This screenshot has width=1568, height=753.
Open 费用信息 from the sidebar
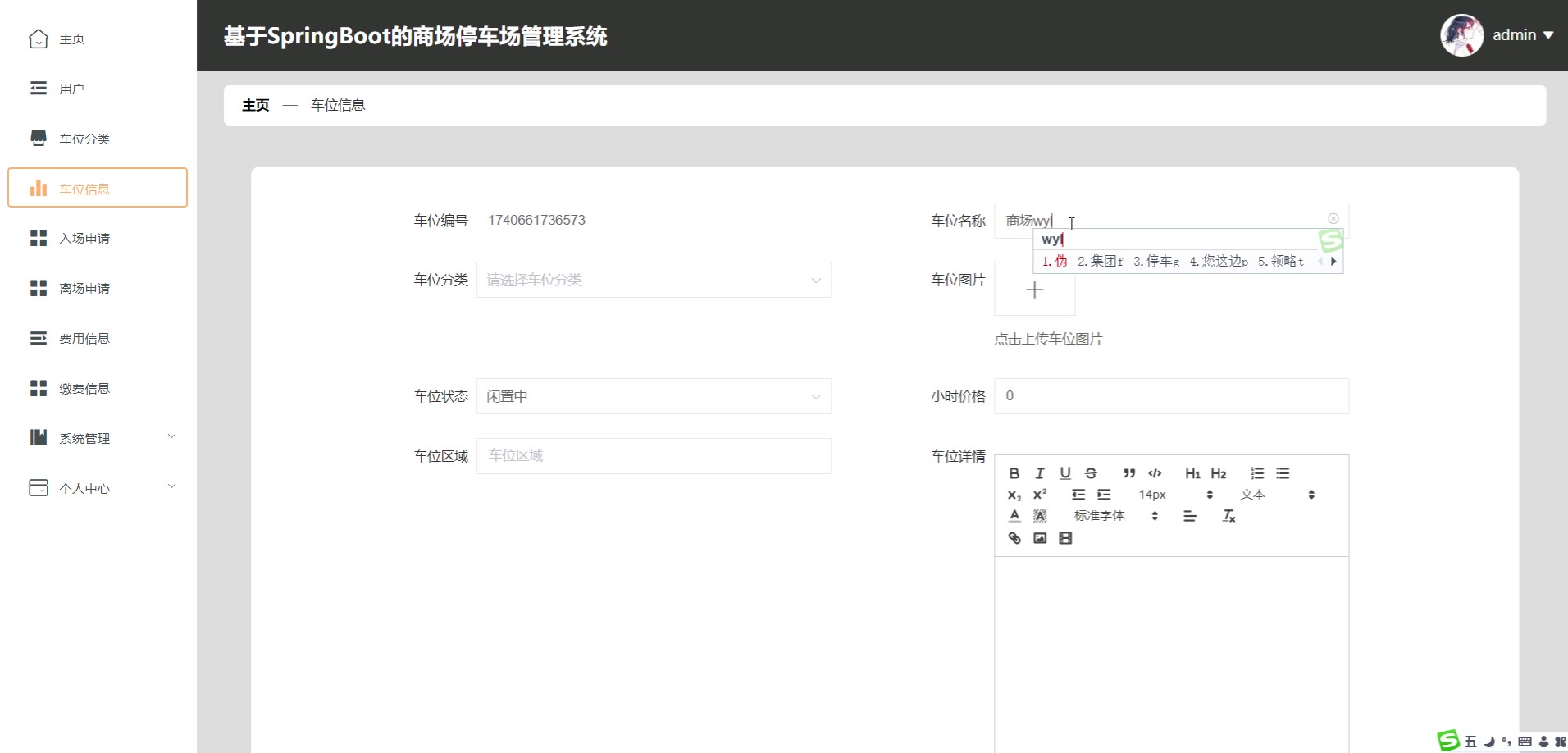coord(84,339)
